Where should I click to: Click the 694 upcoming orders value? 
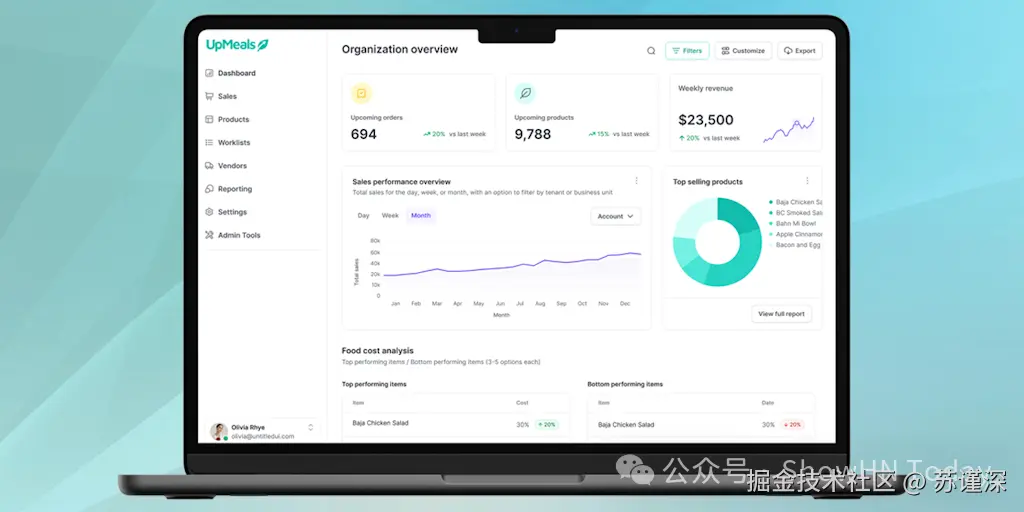pos(364,135)
